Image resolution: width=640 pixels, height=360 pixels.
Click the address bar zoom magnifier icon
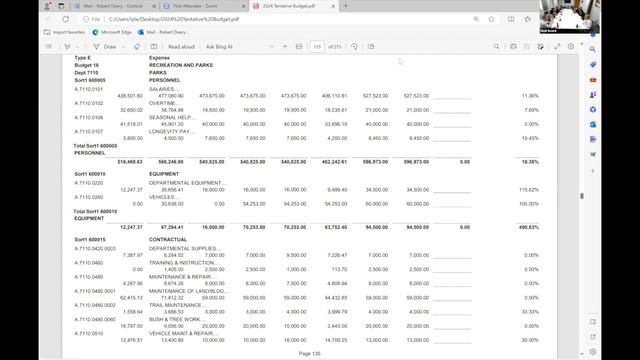[x=476, y=19]
